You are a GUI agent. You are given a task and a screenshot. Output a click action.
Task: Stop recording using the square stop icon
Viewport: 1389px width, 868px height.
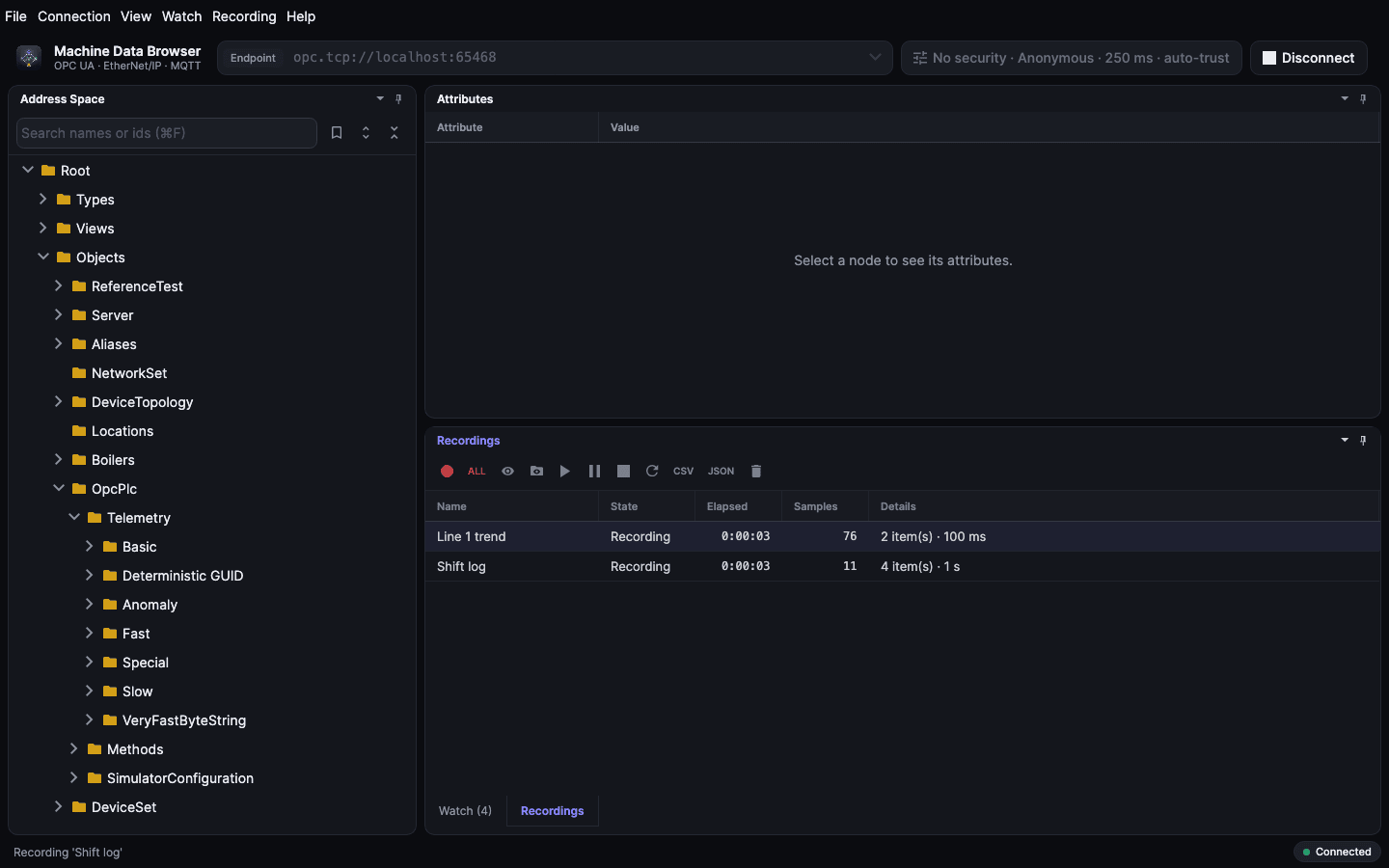(623, 471)
